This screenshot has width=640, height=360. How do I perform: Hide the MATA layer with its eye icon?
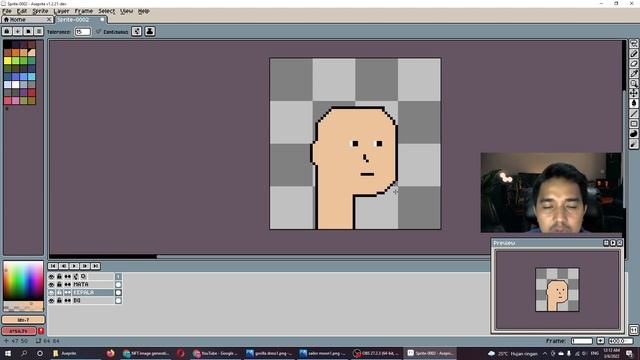pyautogui.click(x=51, y=284)
